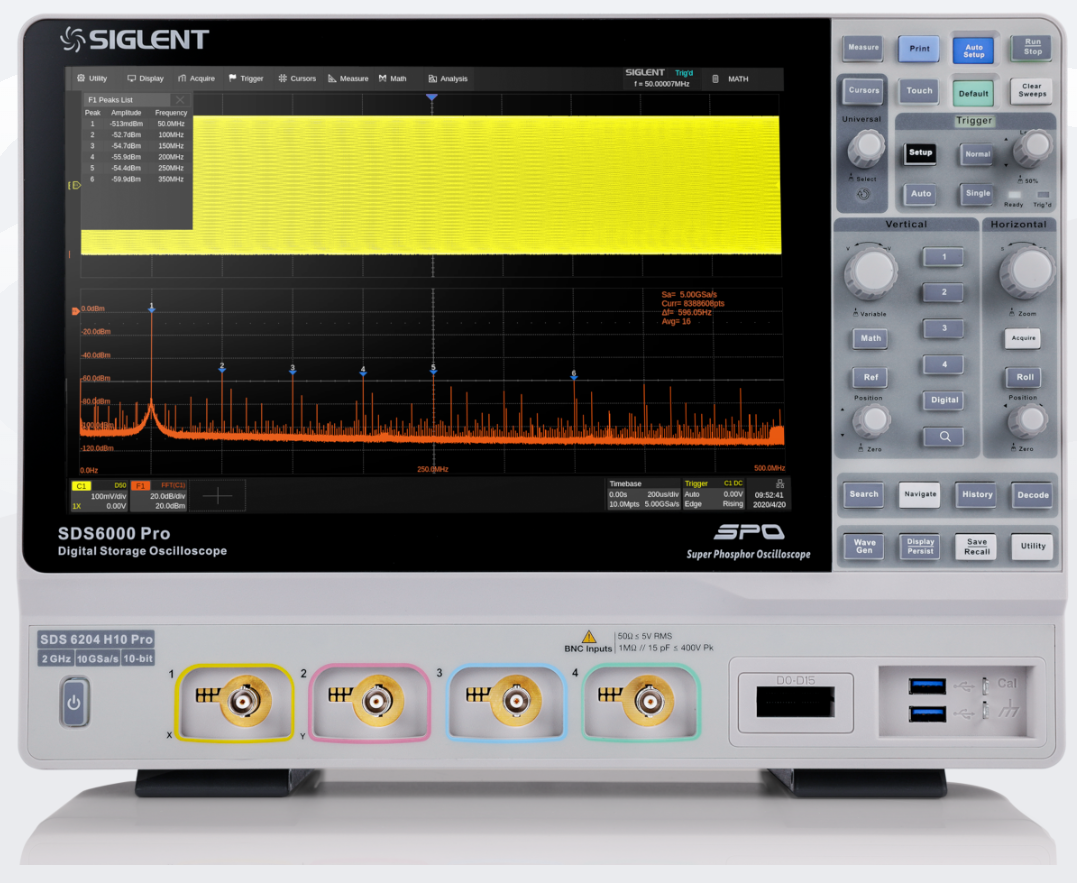Click the Ref button in Vertical section
The image size is (1077, 883).
click(x=870, y=377)
